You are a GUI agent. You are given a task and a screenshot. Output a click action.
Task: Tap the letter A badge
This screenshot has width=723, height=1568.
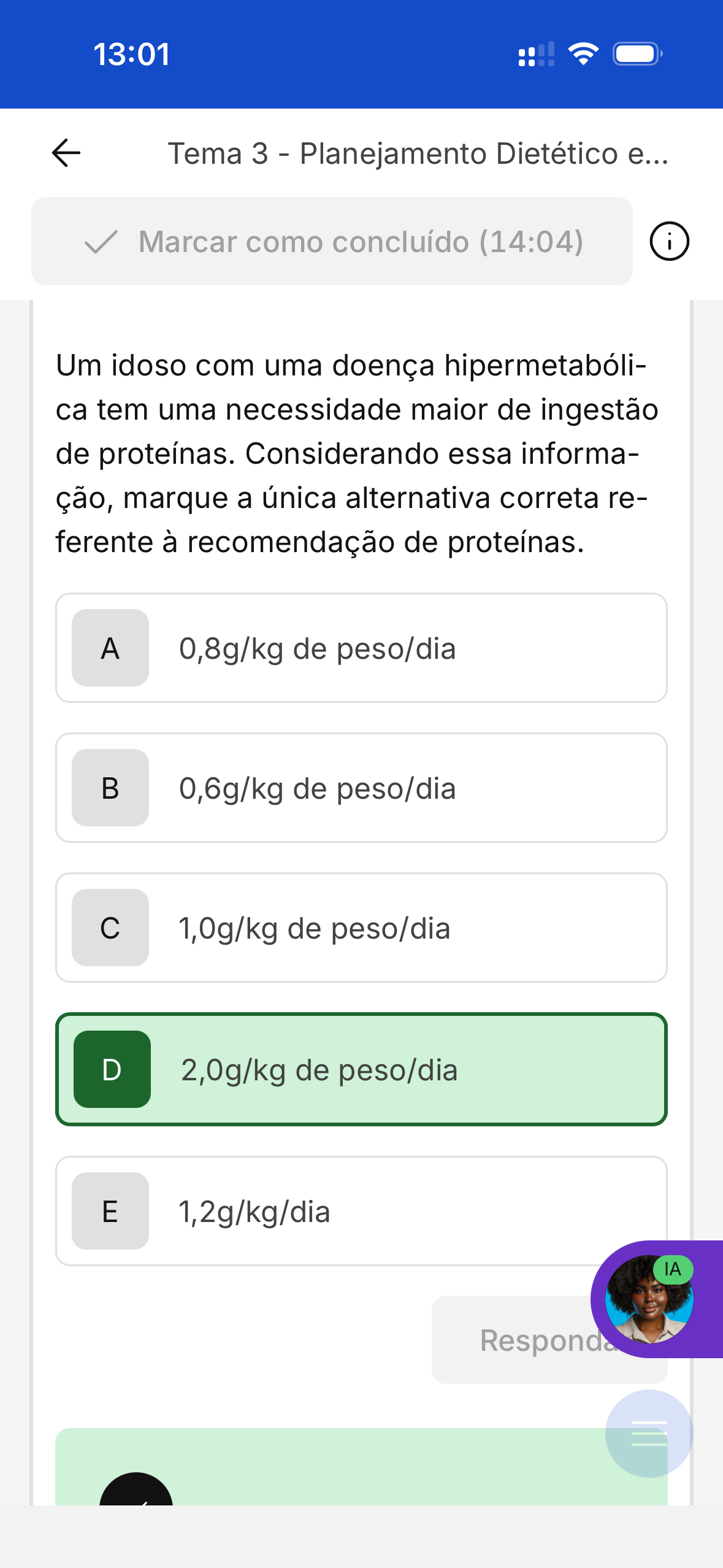click(110, 648)
